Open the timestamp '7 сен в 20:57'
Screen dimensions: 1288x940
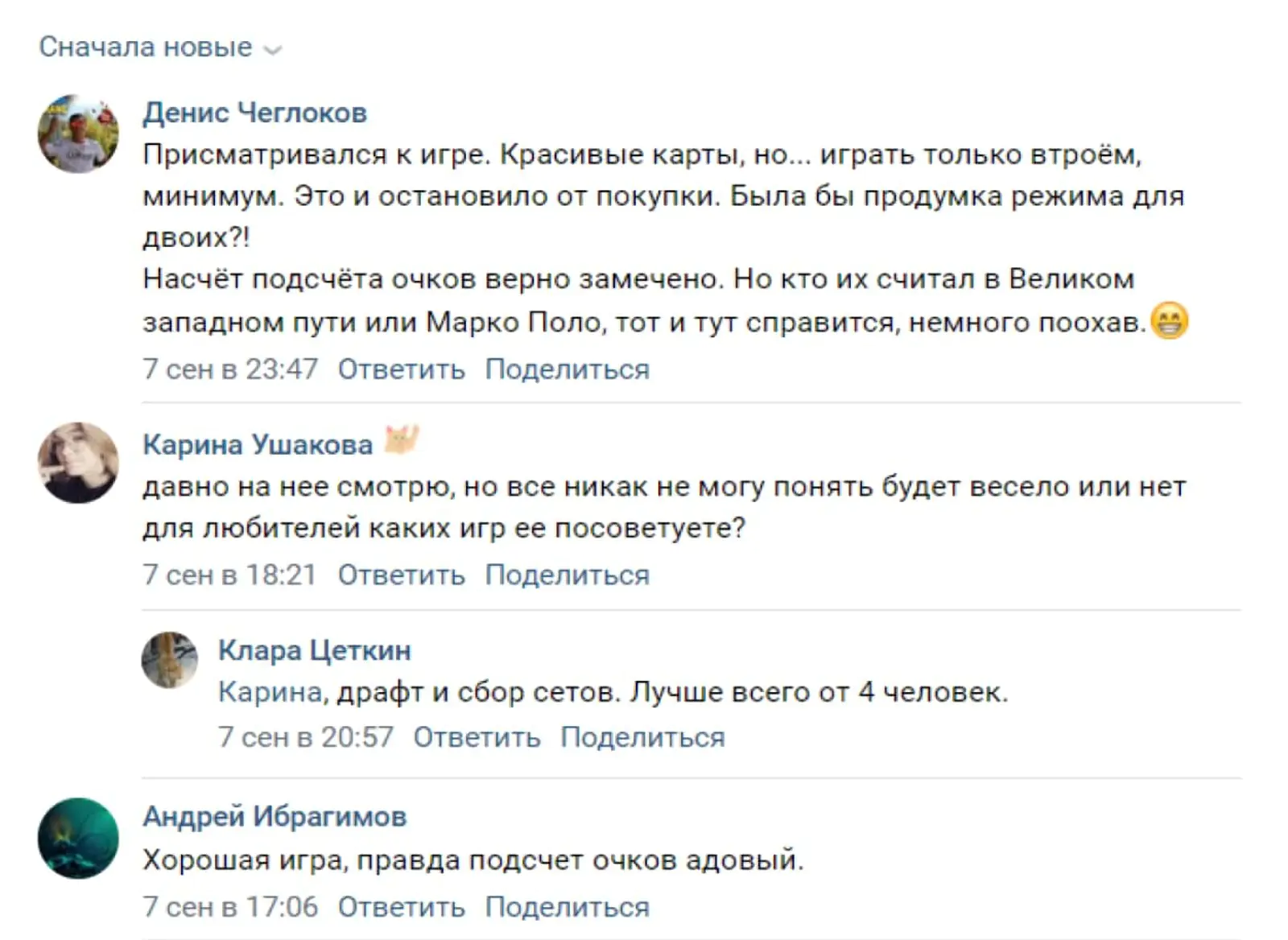coord(306,737)
